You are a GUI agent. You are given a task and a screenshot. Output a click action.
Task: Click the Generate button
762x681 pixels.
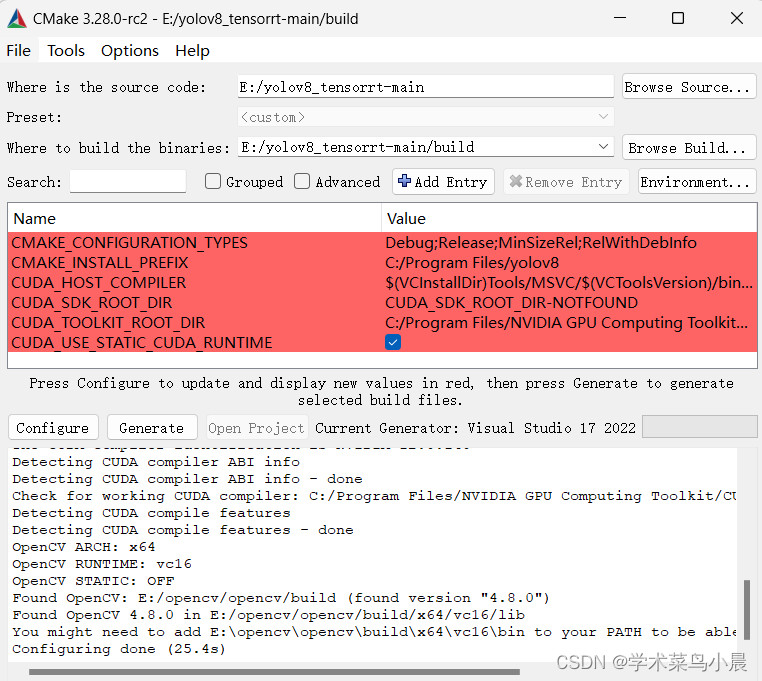(152, 427)
